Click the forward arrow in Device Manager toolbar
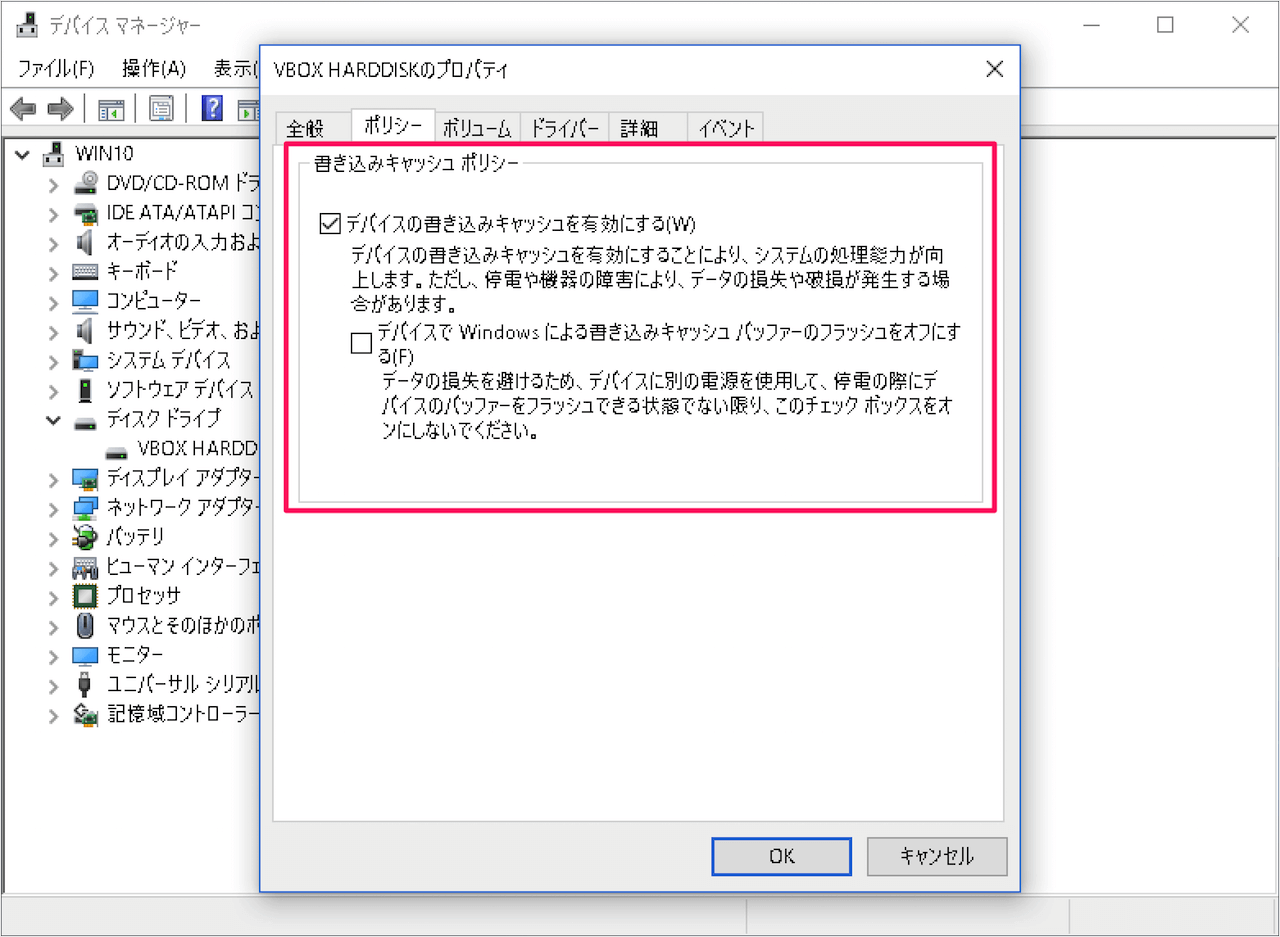1280x937 pixels. [x=61, y=109]
